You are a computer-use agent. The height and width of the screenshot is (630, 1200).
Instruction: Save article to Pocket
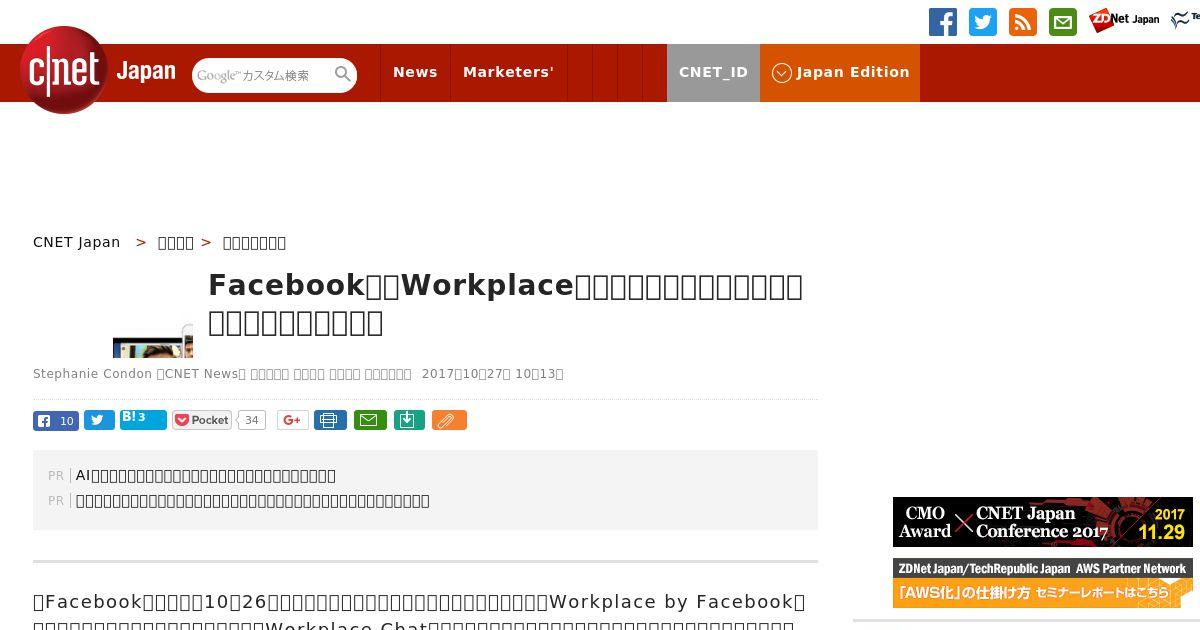(x=202, y=420)
